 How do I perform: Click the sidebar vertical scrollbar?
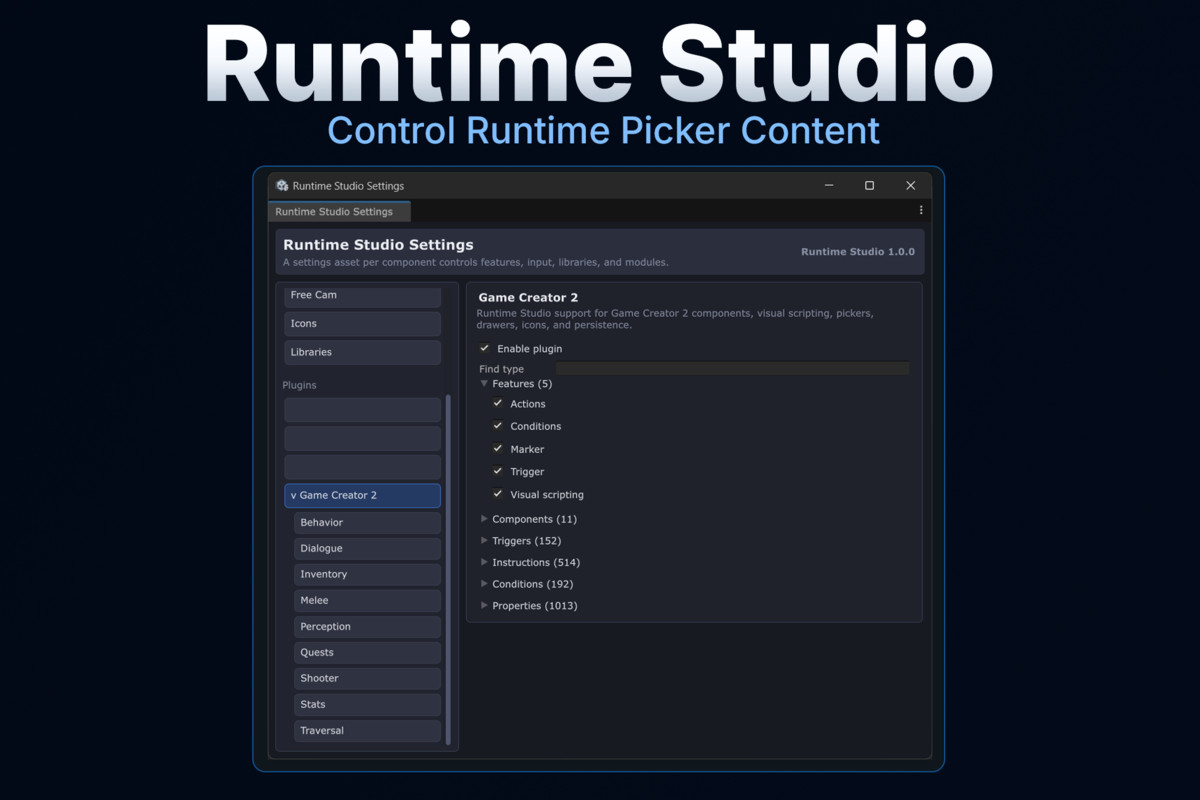(448, 569)
